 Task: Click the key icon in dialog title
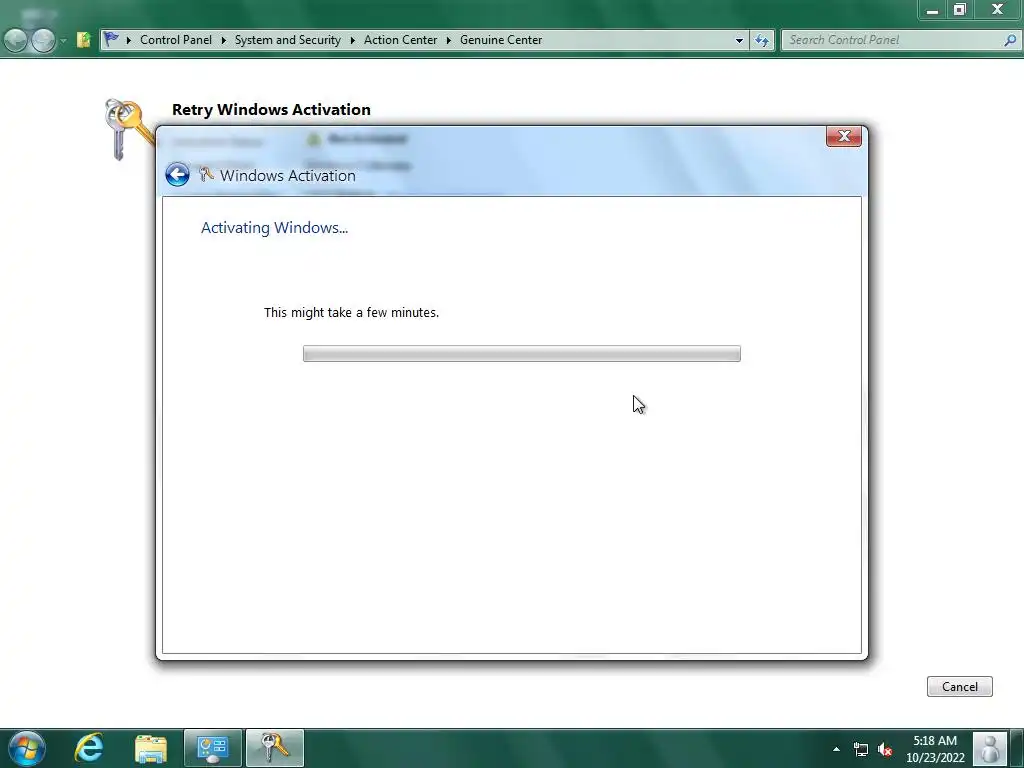pos(206,174)
